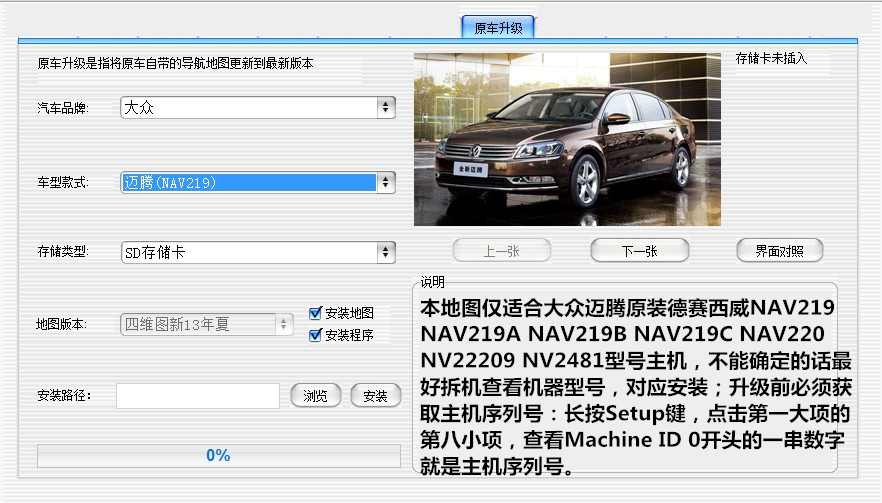
Task: Click the 说明 group box title
Action: (x=433, y=282)
